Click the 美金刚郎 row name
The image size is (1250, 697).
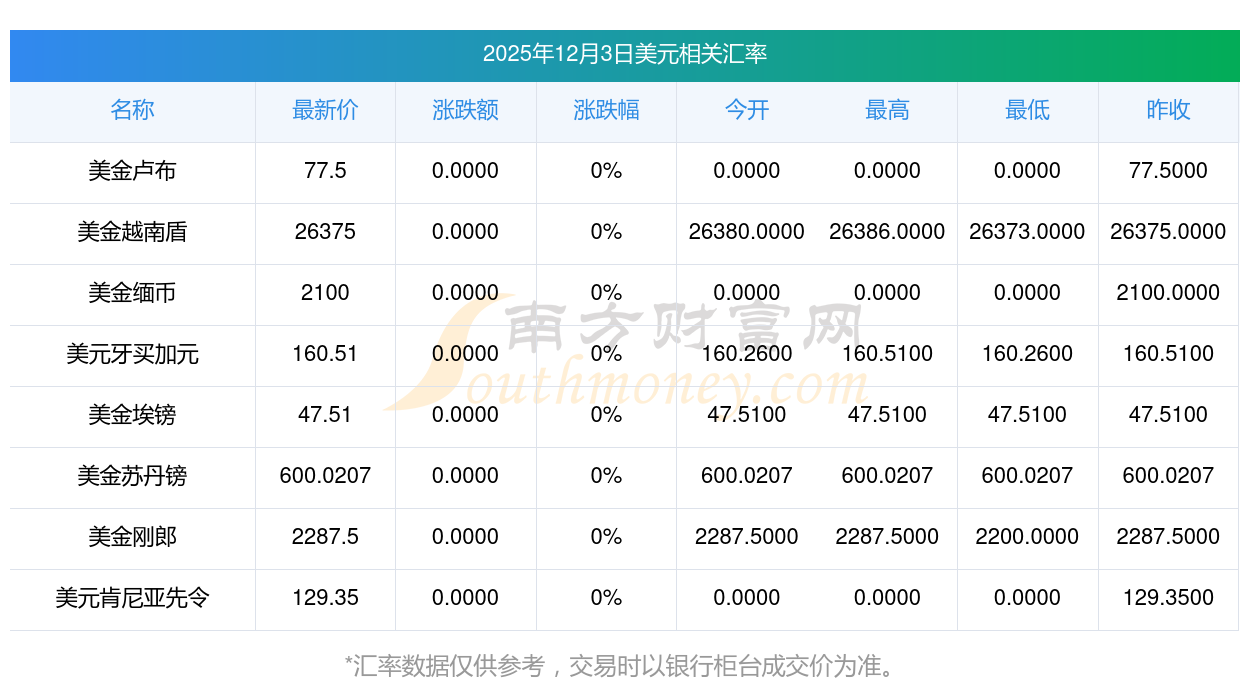pyautogui.click(x=132, y=537)
